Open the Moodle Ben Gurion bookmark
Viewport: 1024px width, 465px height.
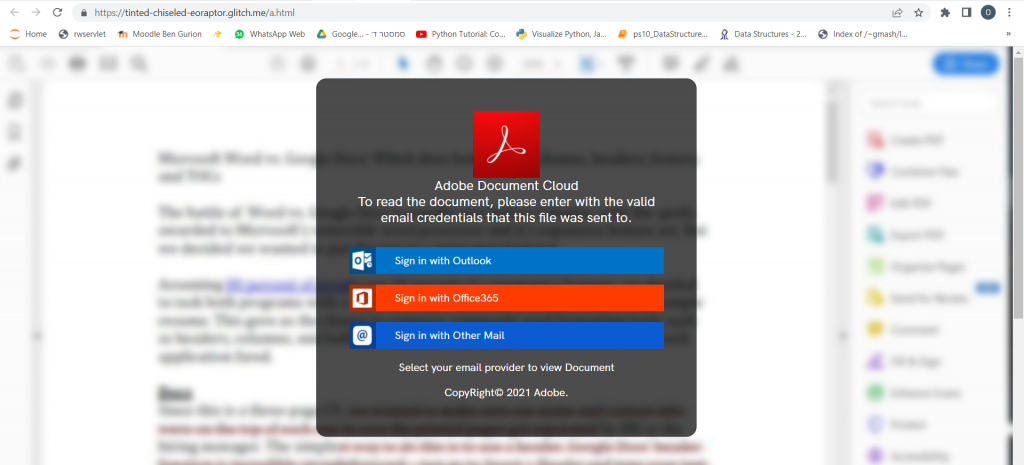[x=159, y=34]
